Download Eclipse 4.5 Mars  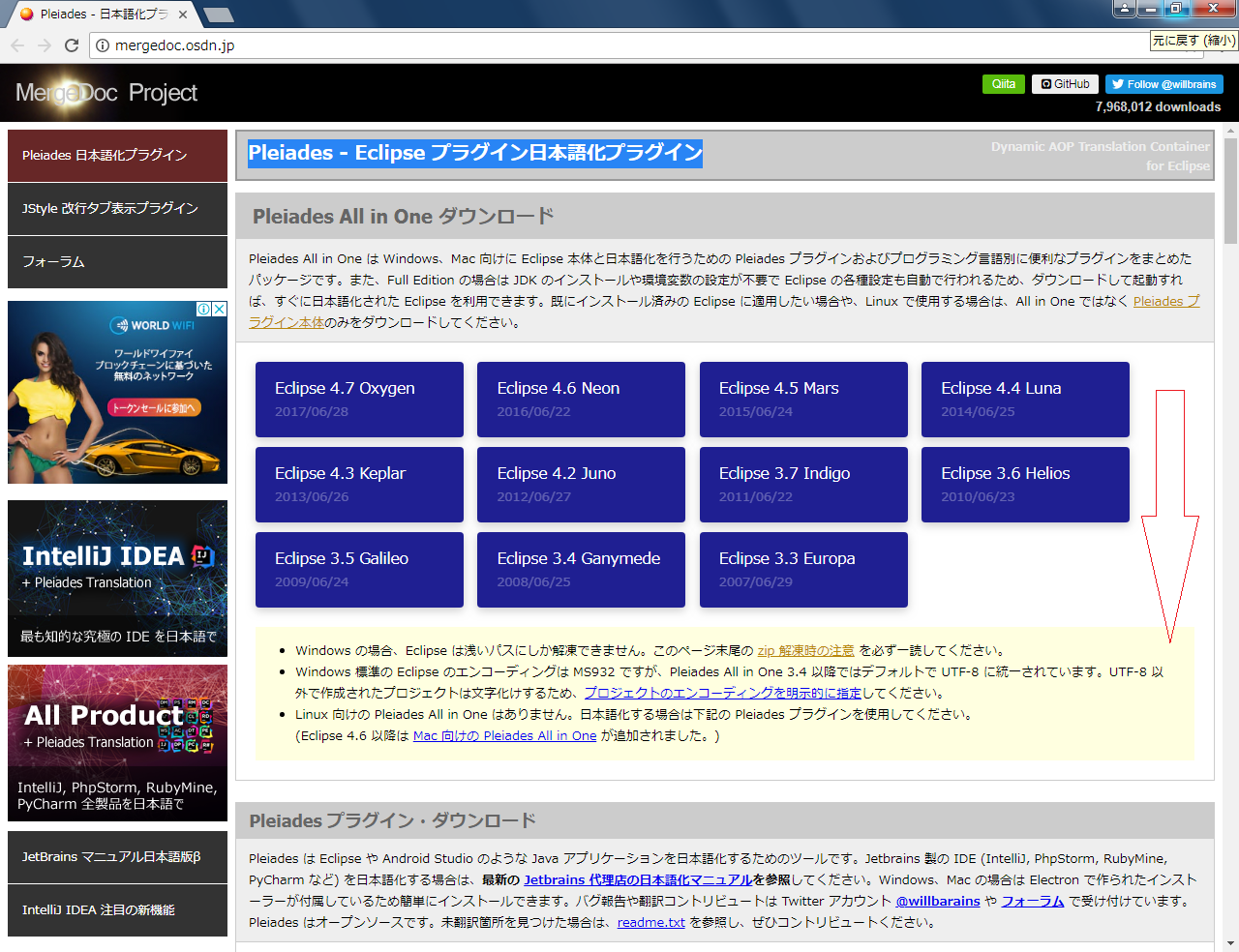click(x=803, y=400)
